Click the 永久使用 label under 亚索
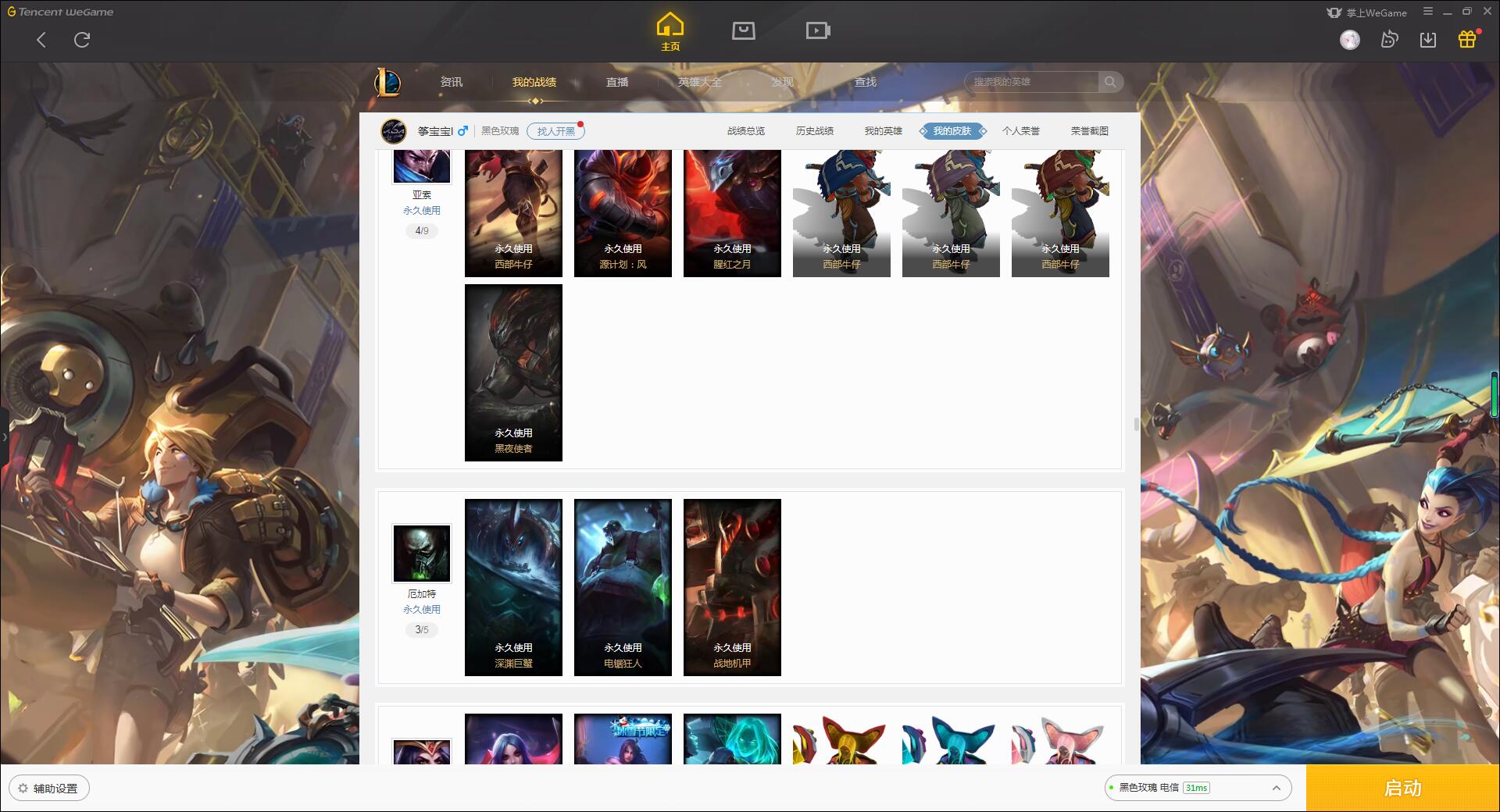1500x812 pixels. tap(422, 211)
